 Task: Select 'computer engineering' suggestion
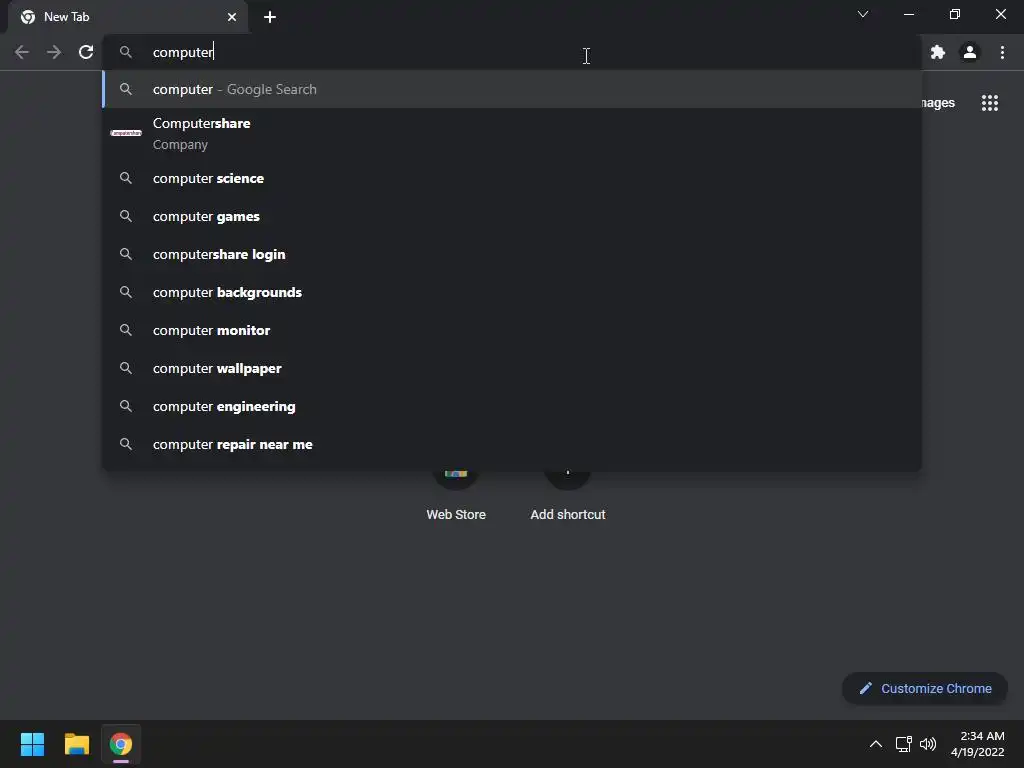coord(512,406)
